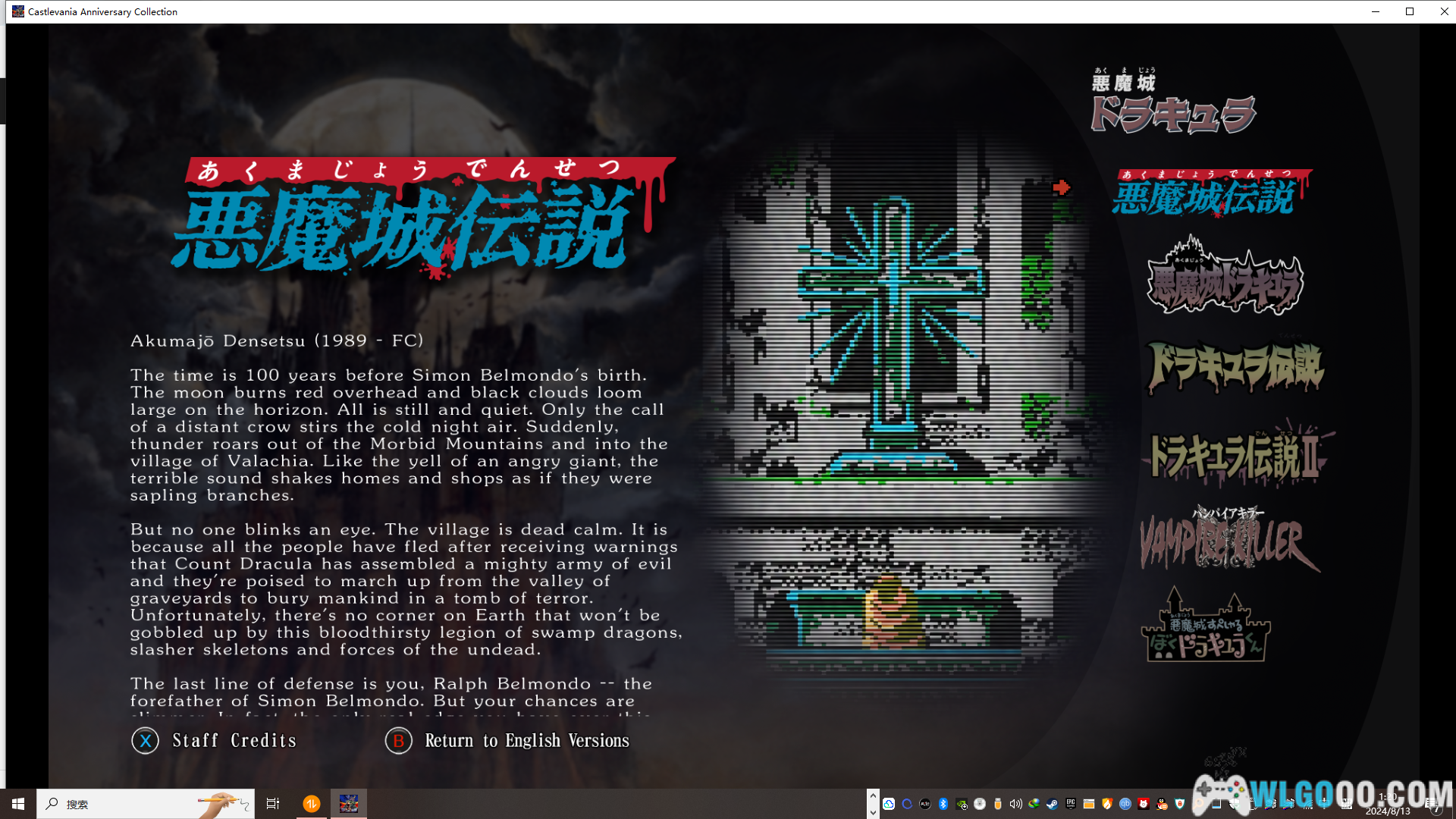Pick the Vampire Killer game logo

click(1228, 540)
